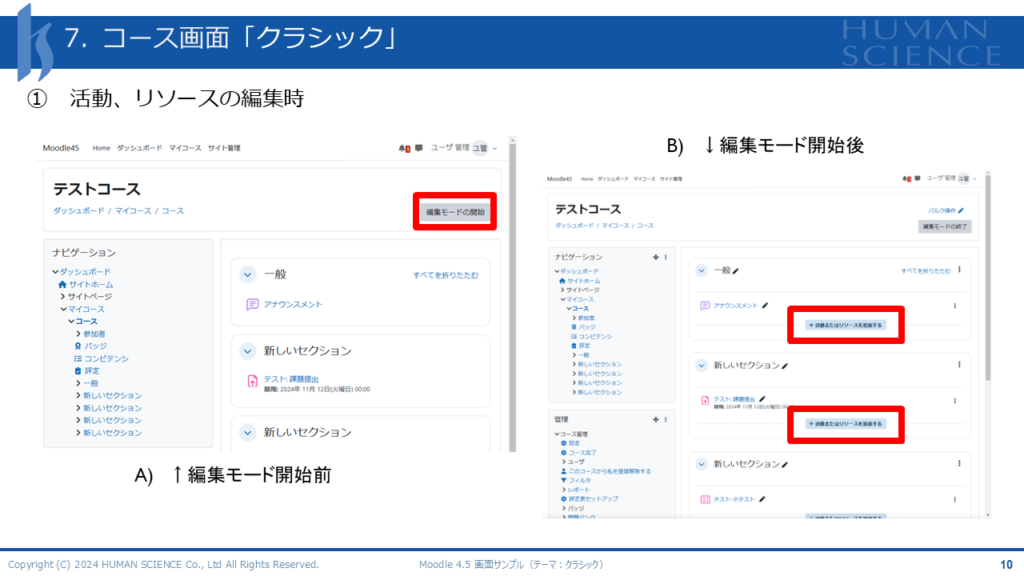Click the vertical scrollbar of screenshot A

[513, 294]
